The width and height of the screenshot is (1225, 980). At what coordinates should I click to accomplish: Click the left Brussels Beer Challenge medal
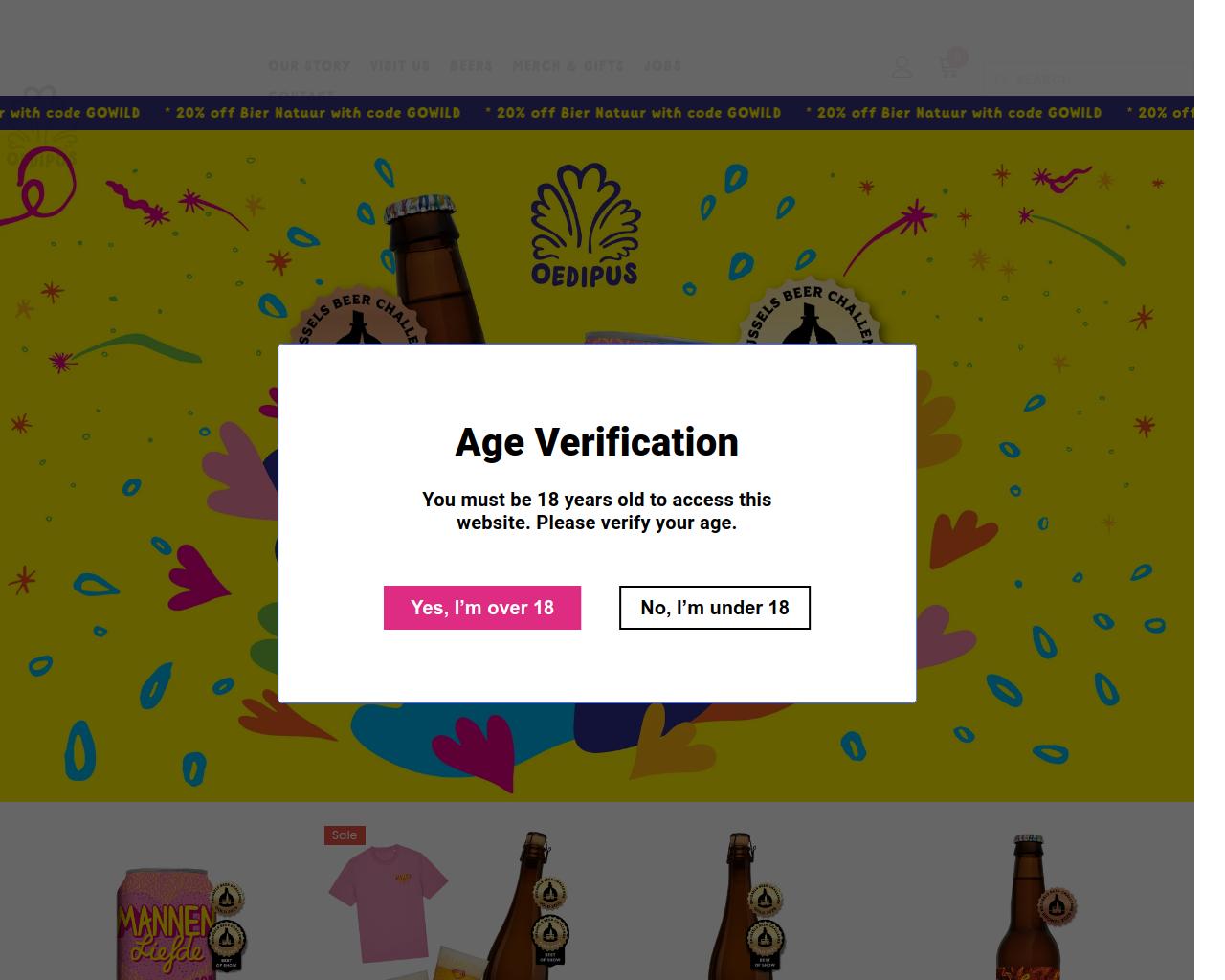(359, 317)
